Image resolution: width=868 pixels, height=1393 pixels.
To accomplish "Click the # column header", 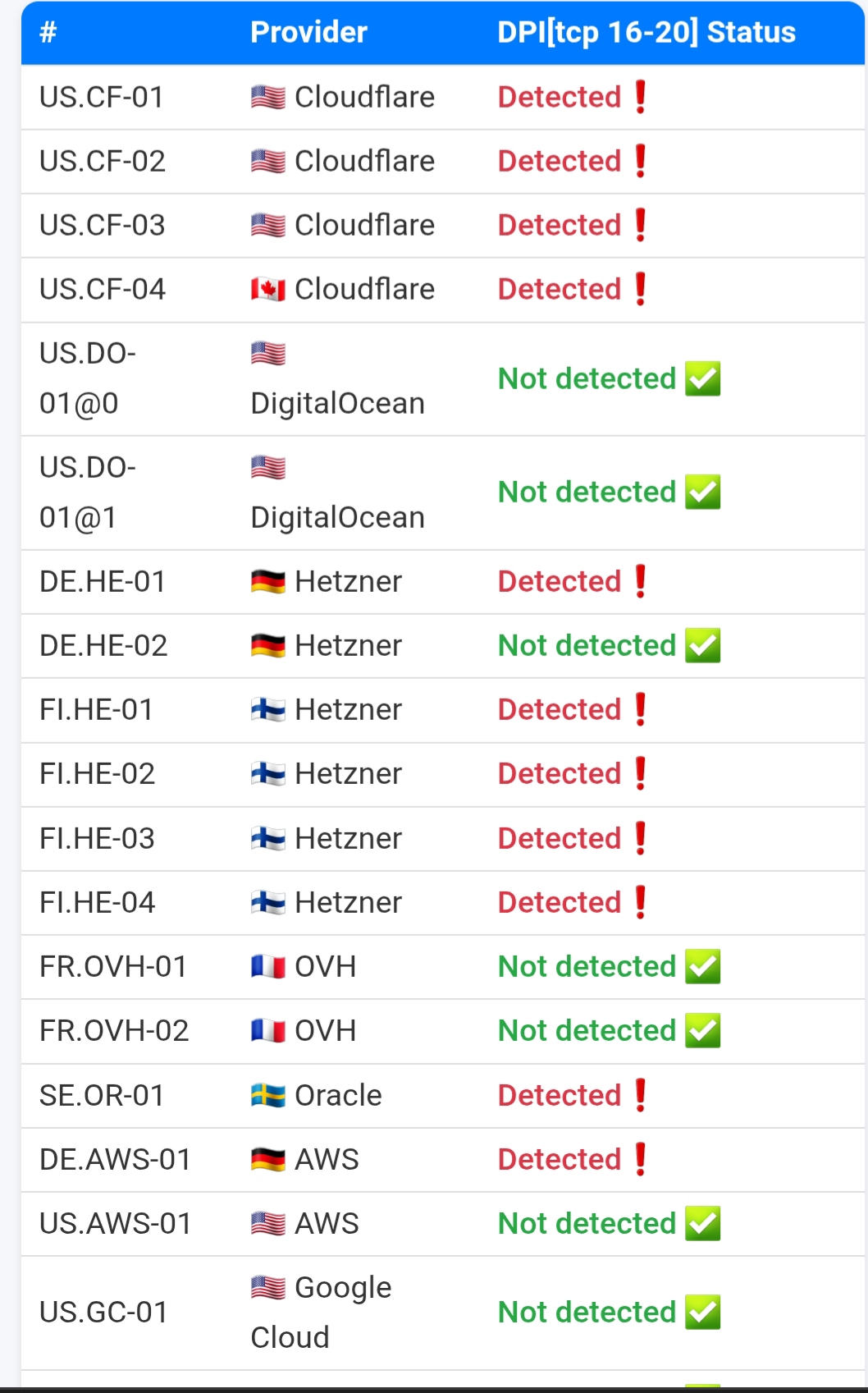I will [x=48, y=32].
